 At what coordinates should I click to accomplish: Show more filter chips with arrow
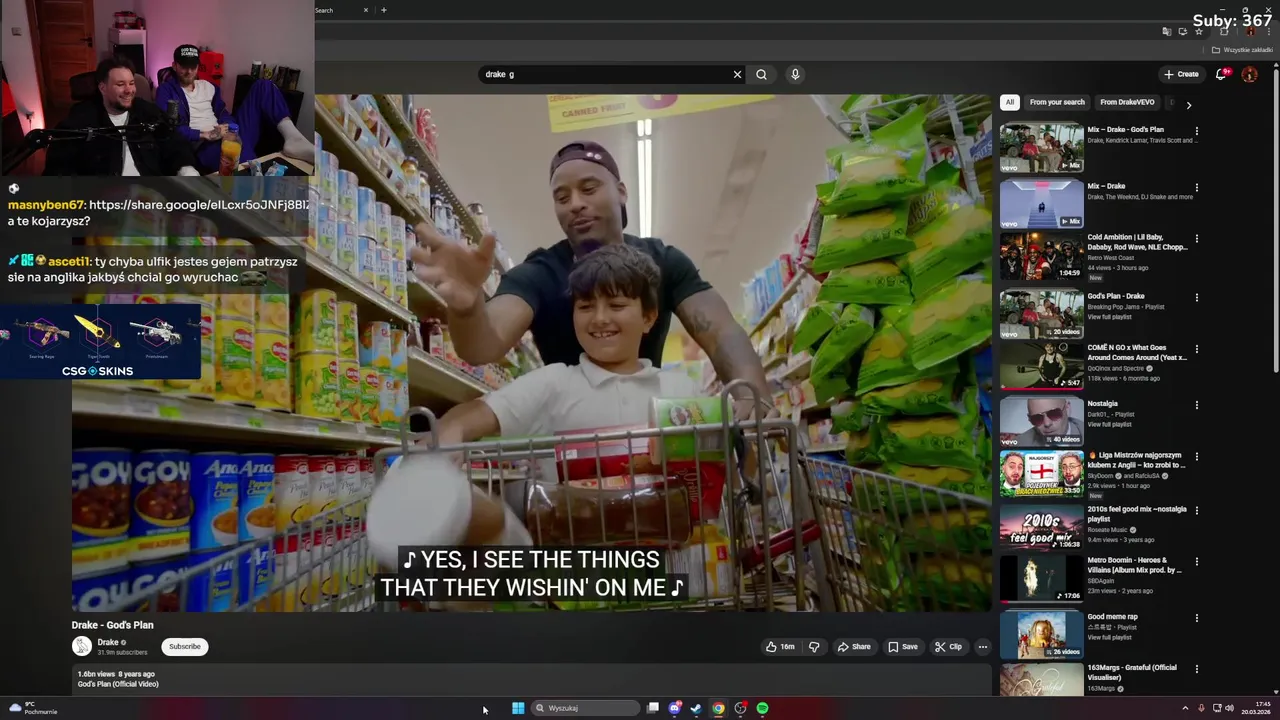coord(1188,104)
